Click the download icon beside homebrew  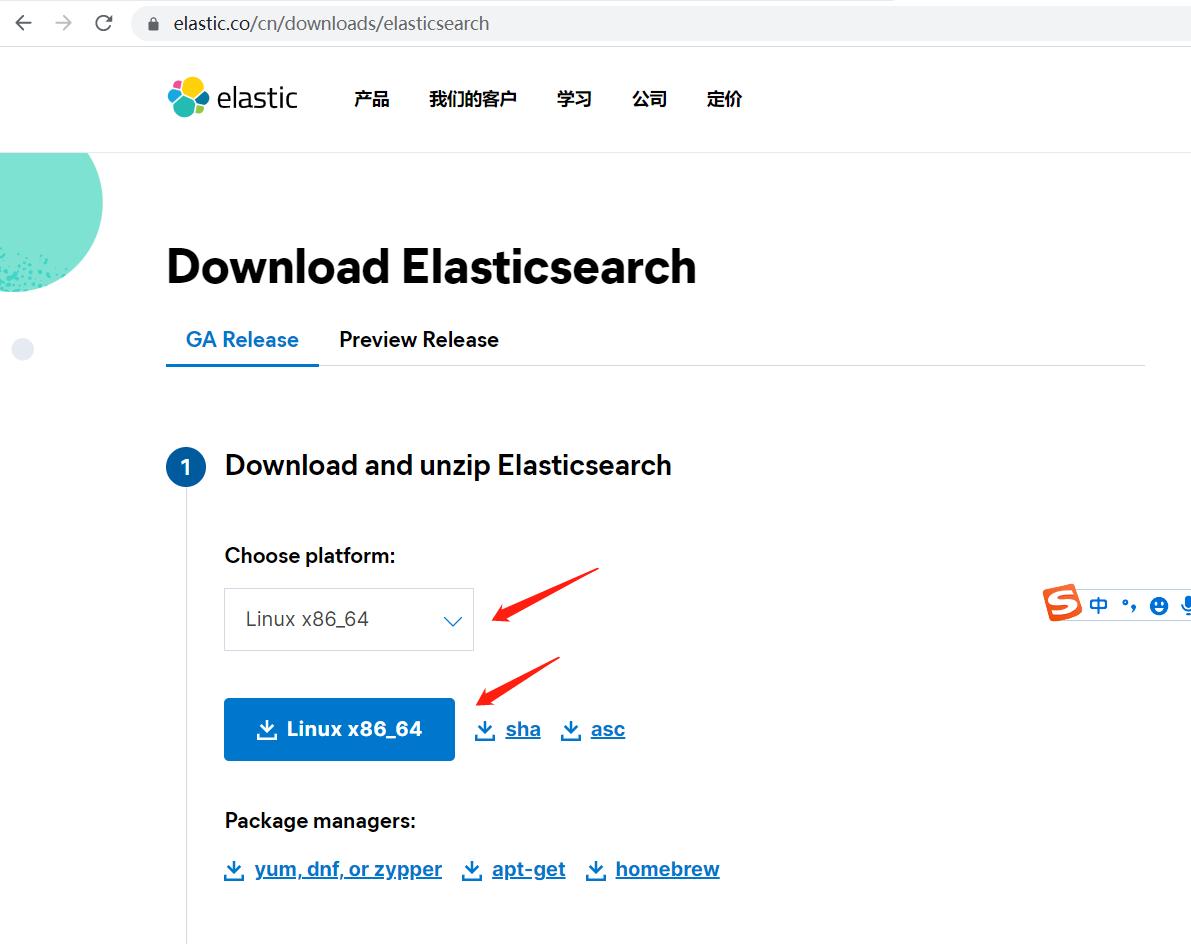tap(596, 870)
